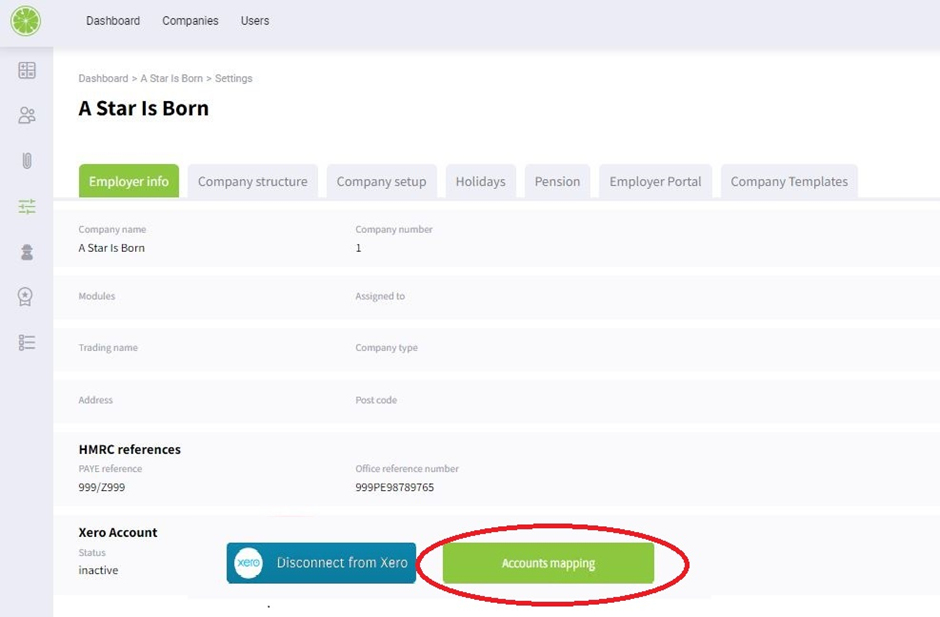Viewport: 940px width, 617px height.
Task: Open the paperclip attachments sidebar icon
Action: tap(27, 161)
